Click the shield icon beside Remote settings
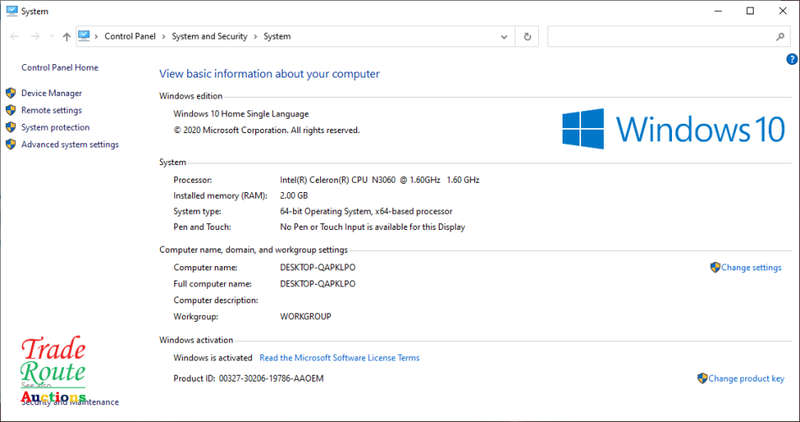800x422 pixels. click(x=11, y=110)
